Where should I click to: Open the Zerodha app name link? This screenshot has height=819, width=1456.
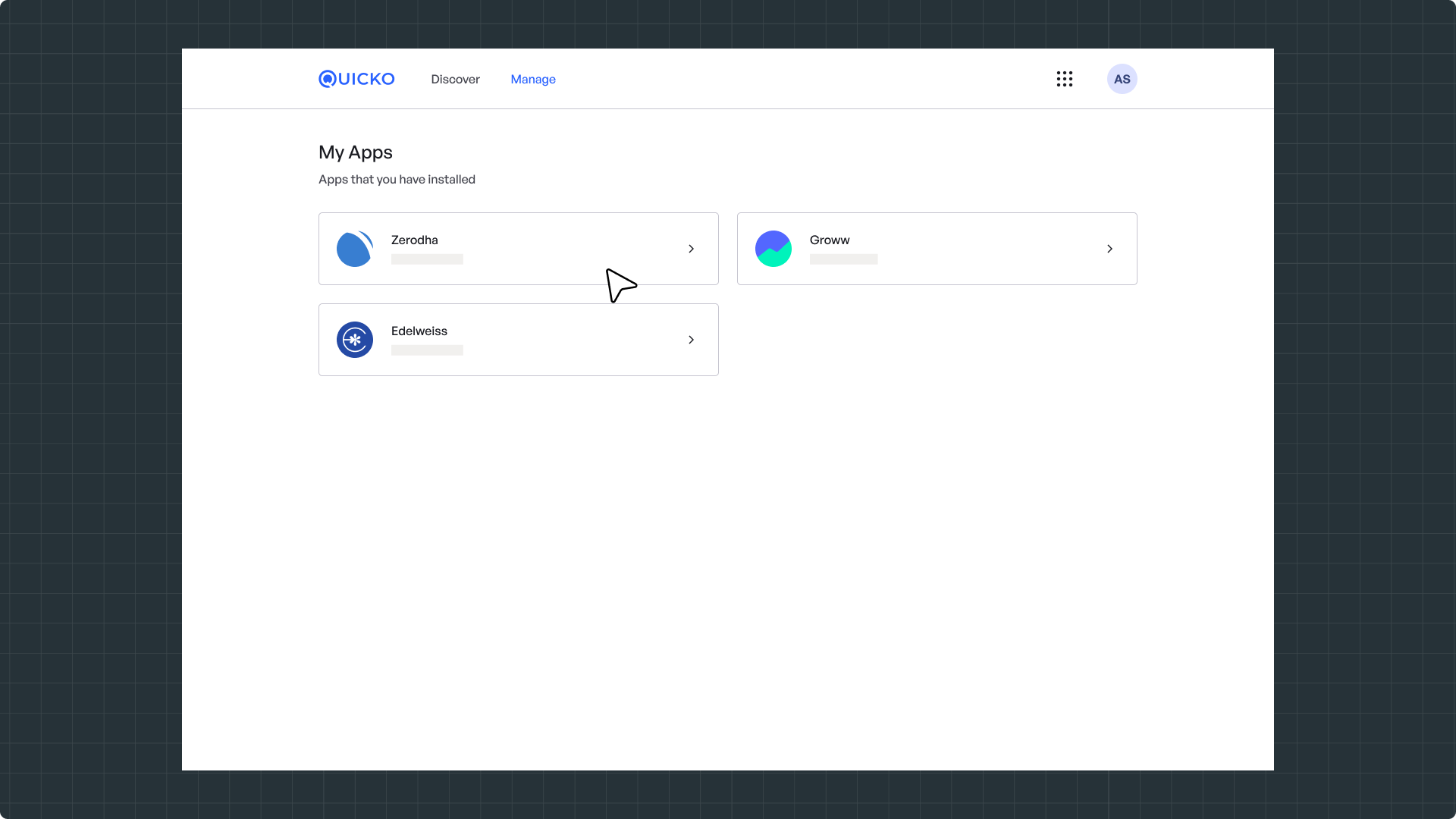[x=414, y=240]
